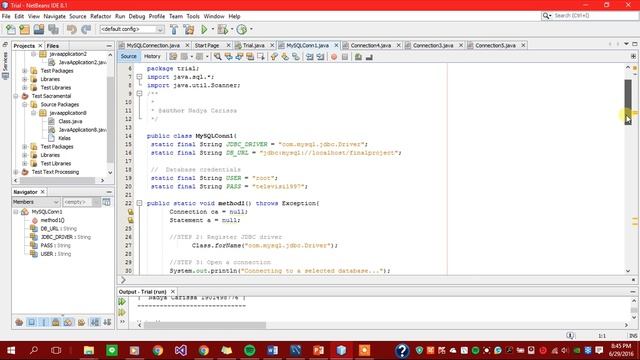Click the Search (Ctrl+I) input field
Viewport: 640px width, 360px height.
click(595, 16)
